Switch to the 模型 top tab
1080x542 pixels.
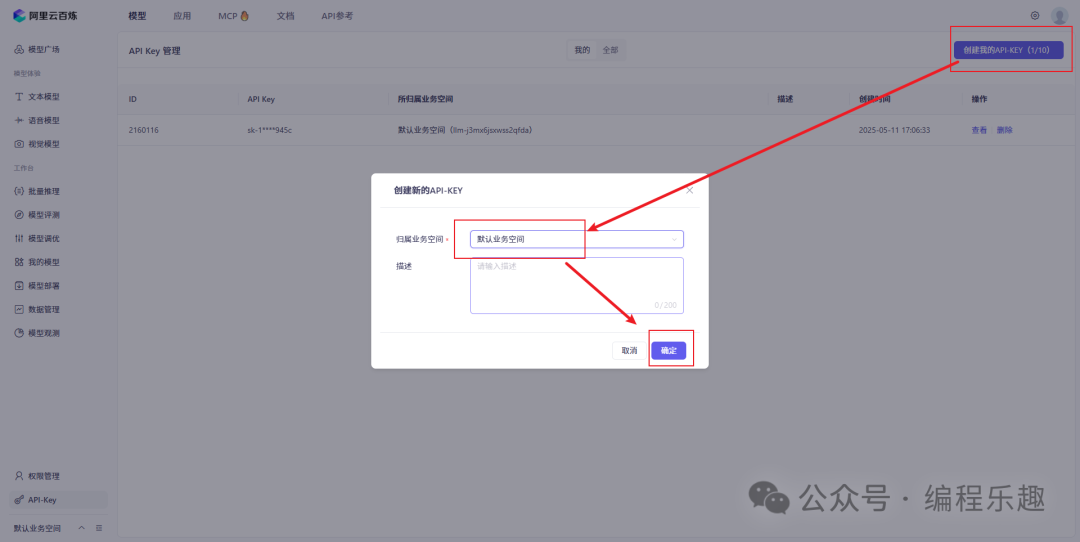click(x=137, y=16)
